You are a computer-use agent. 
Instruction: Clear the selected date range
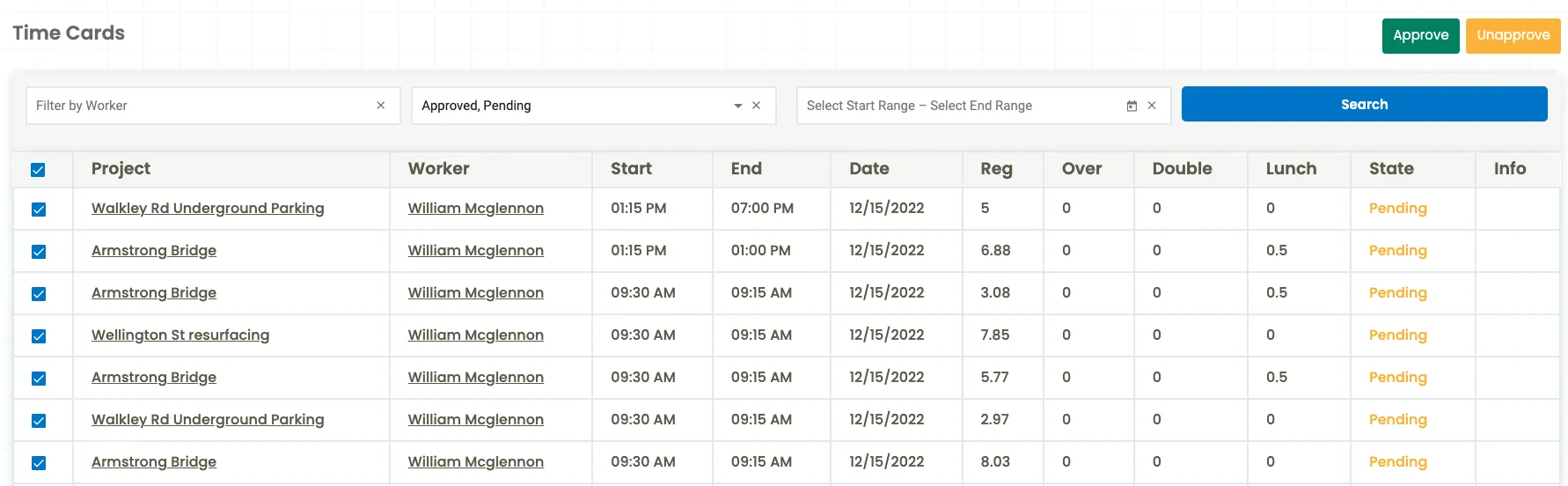tap(1152, 106)
